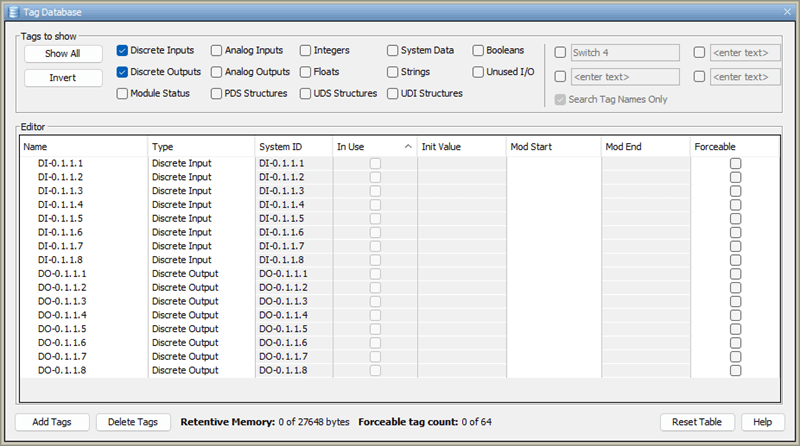Toggle Forceable checkbox for DI-0.1.1.1

pyautogui.click(x=735, y=163)
